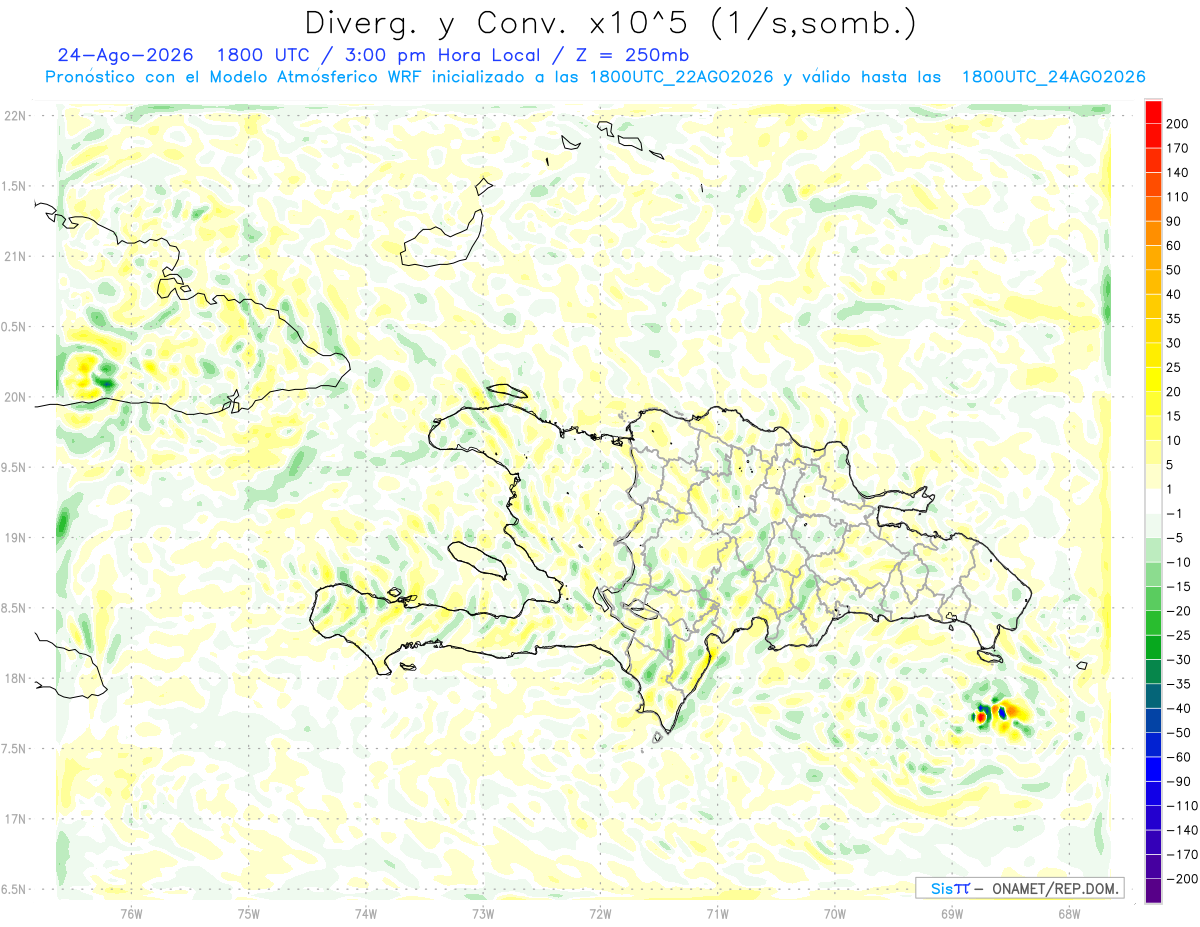This screenshot has height=927, width=1200.
Task: Click the "-15" value on the color scale
Action: pos(1180,587)
